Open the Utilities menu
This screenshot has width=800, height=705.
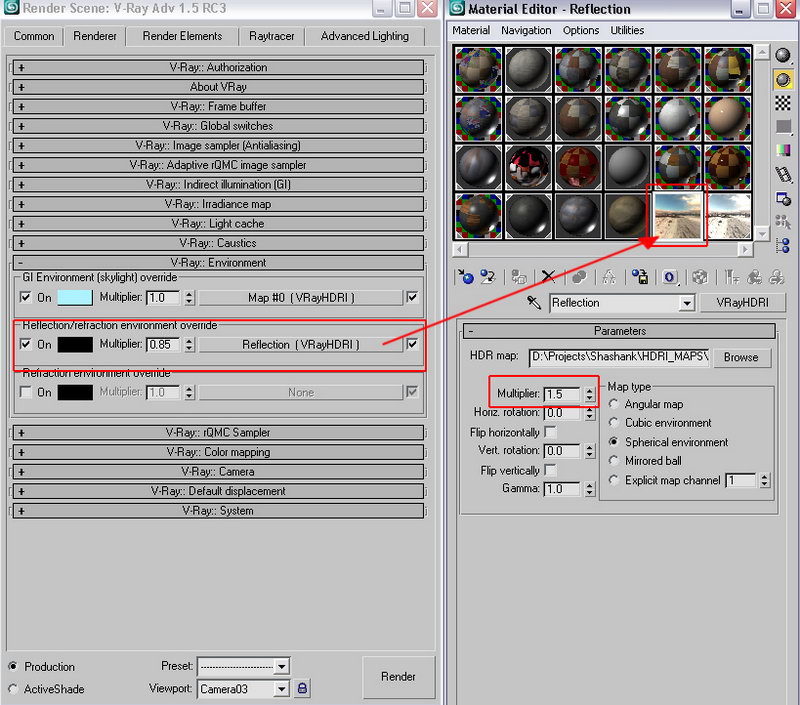coord(628,31)
